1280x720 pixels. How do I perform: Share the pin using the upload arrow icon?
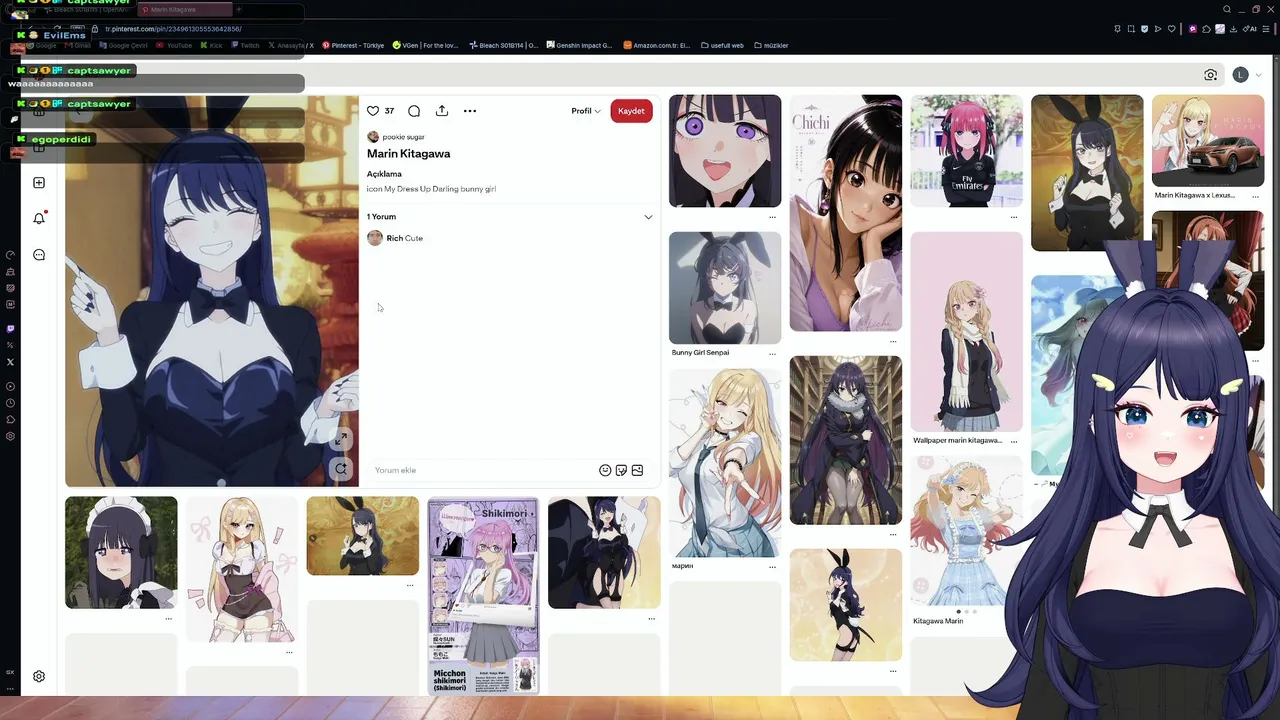click(x=442, y=111)
